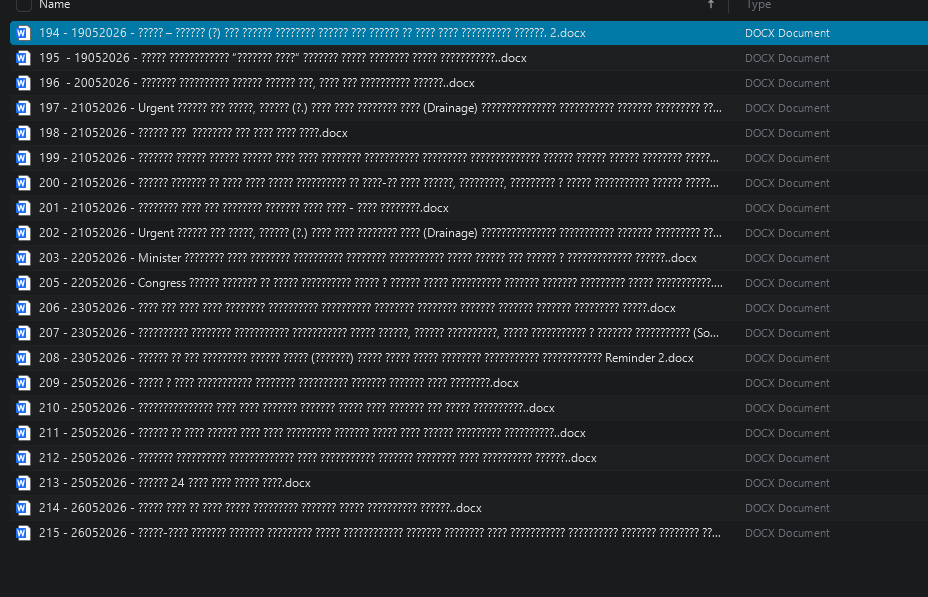The height and width of the screenshot is (597, 928).
Task: Click the sort direction arrow in Name column
Action: point(711,5)
